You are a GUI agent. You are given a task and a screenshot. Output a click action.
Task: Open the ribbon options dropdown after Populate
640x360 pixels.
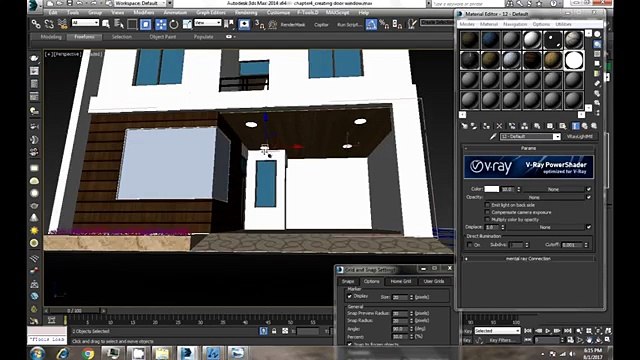coord(231,37)
